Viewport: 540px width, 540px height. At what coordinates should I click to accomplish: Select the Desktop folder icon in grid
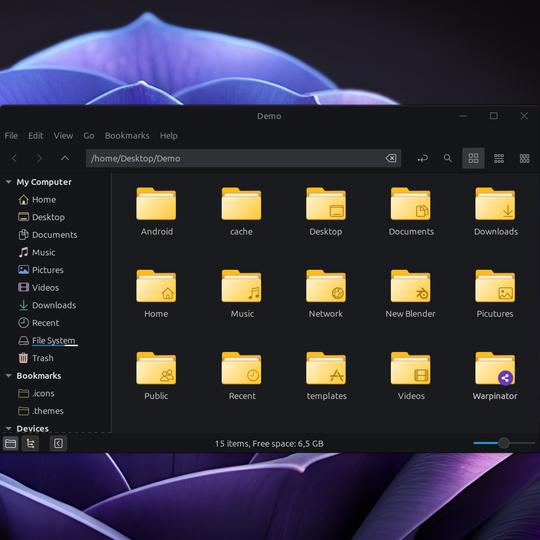(x=326, y=204)
